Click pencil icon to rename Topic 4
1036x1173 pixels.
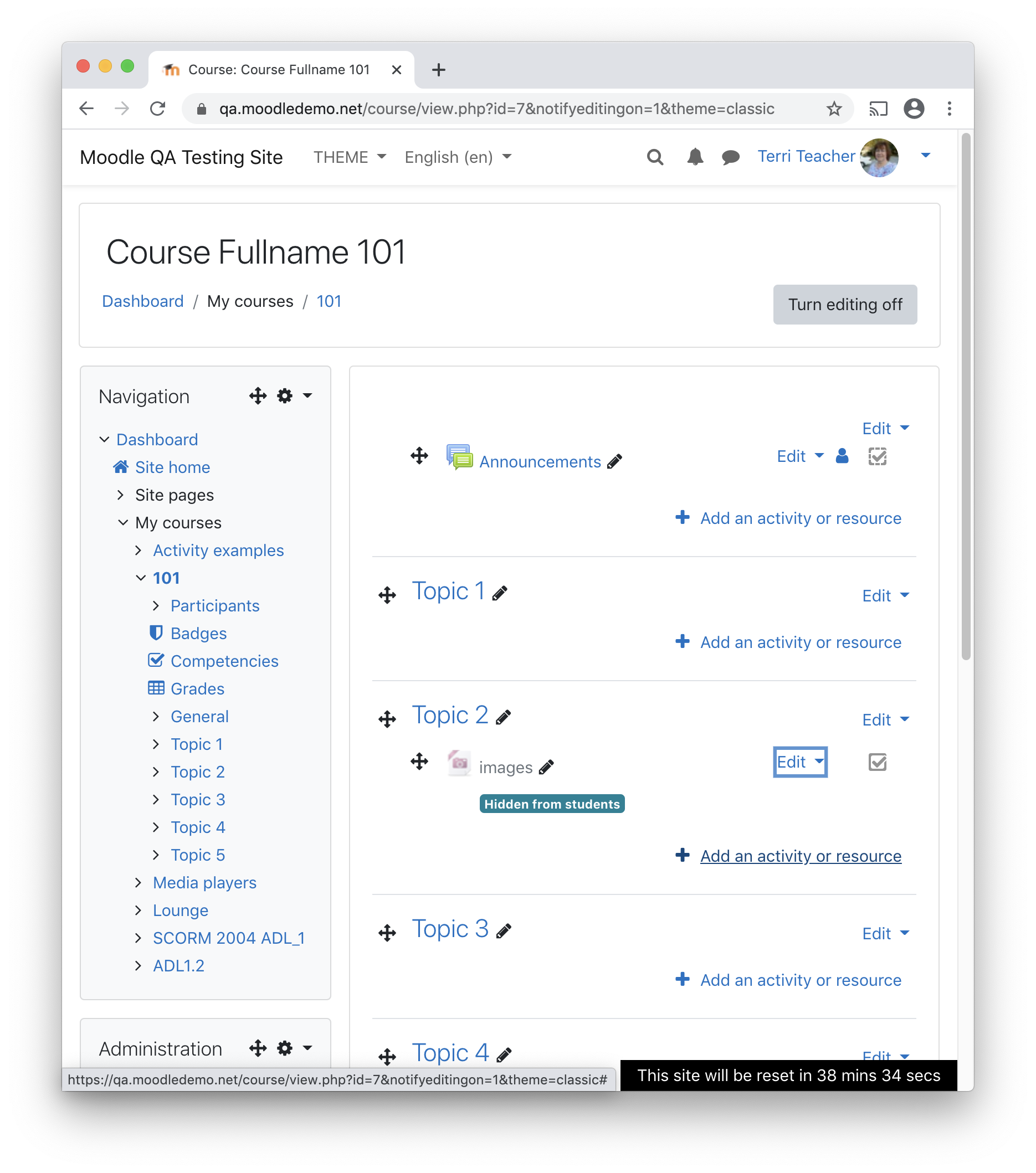coord(504,1055)
